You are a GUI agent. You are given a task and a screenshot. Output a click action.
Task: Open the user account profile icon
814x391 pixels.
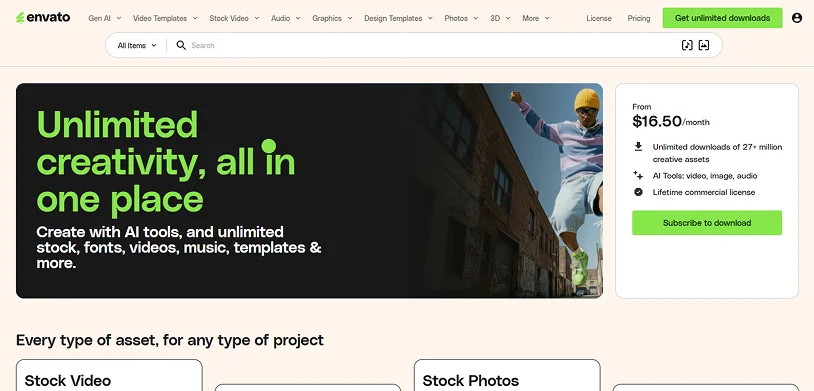(x=797, y=18)
